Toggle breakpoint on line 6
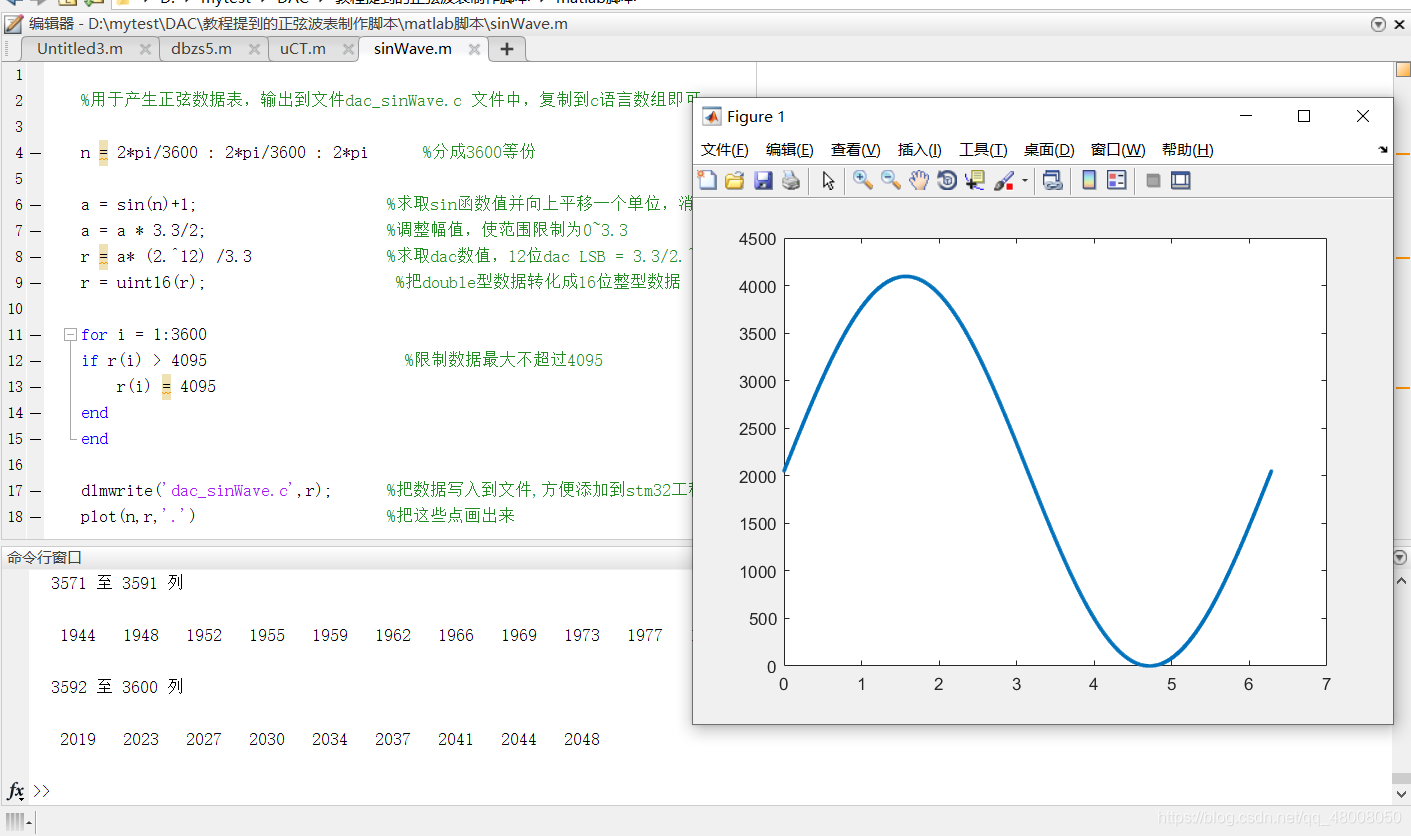1411x836 pixels. pos(36,205)
